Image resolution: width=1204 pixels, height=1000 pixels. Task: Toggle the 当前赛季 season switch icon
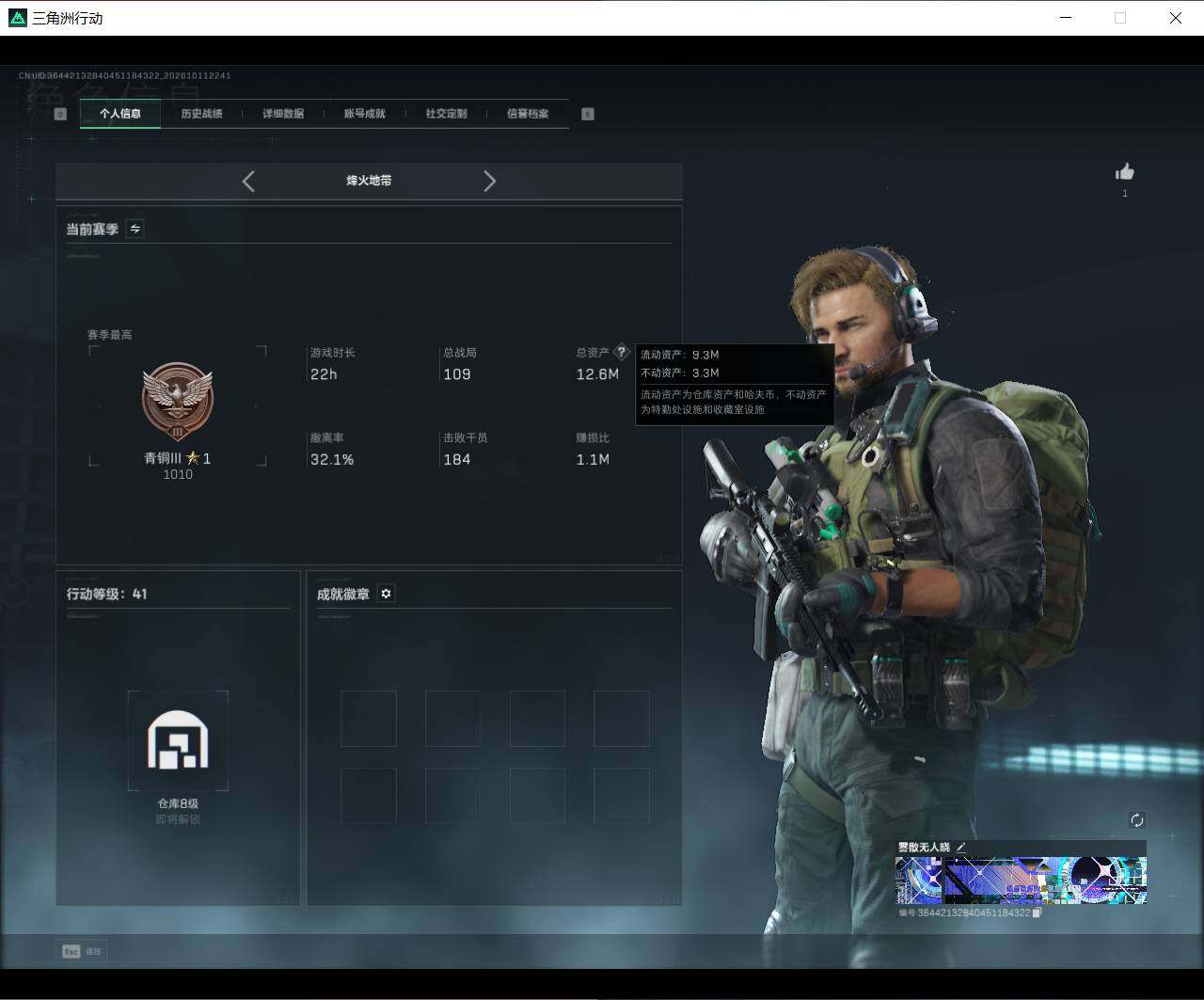coord(135,229)
